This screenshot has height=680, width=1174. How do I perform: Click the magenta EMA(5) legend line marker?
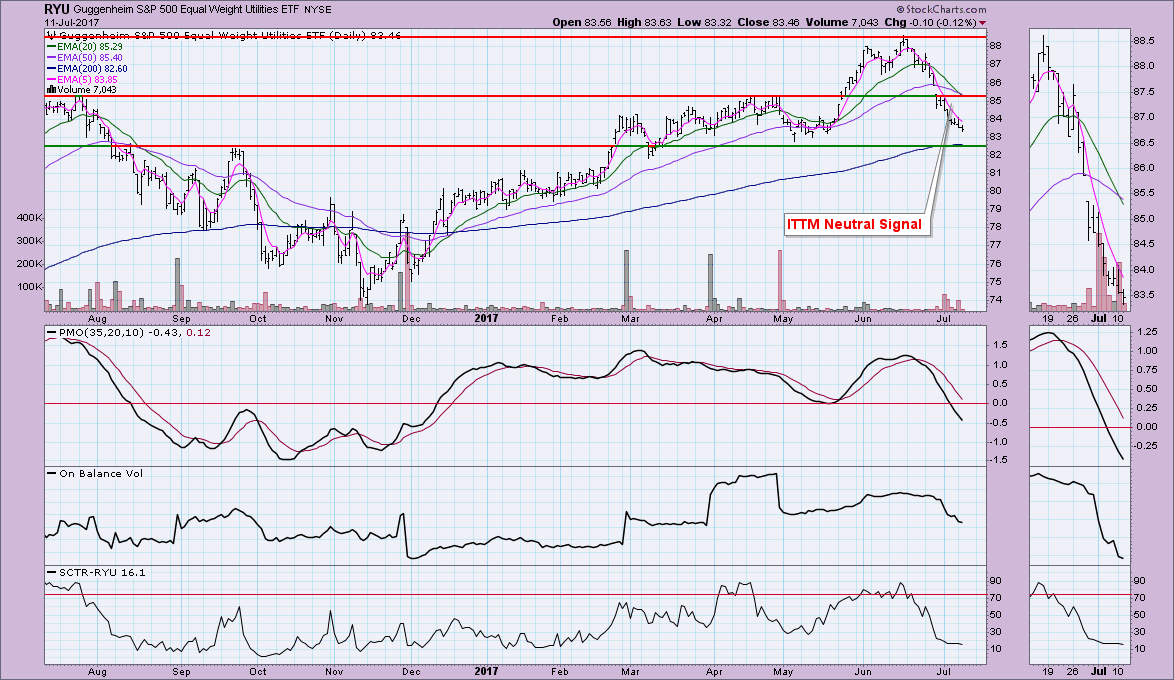(52, 80)
